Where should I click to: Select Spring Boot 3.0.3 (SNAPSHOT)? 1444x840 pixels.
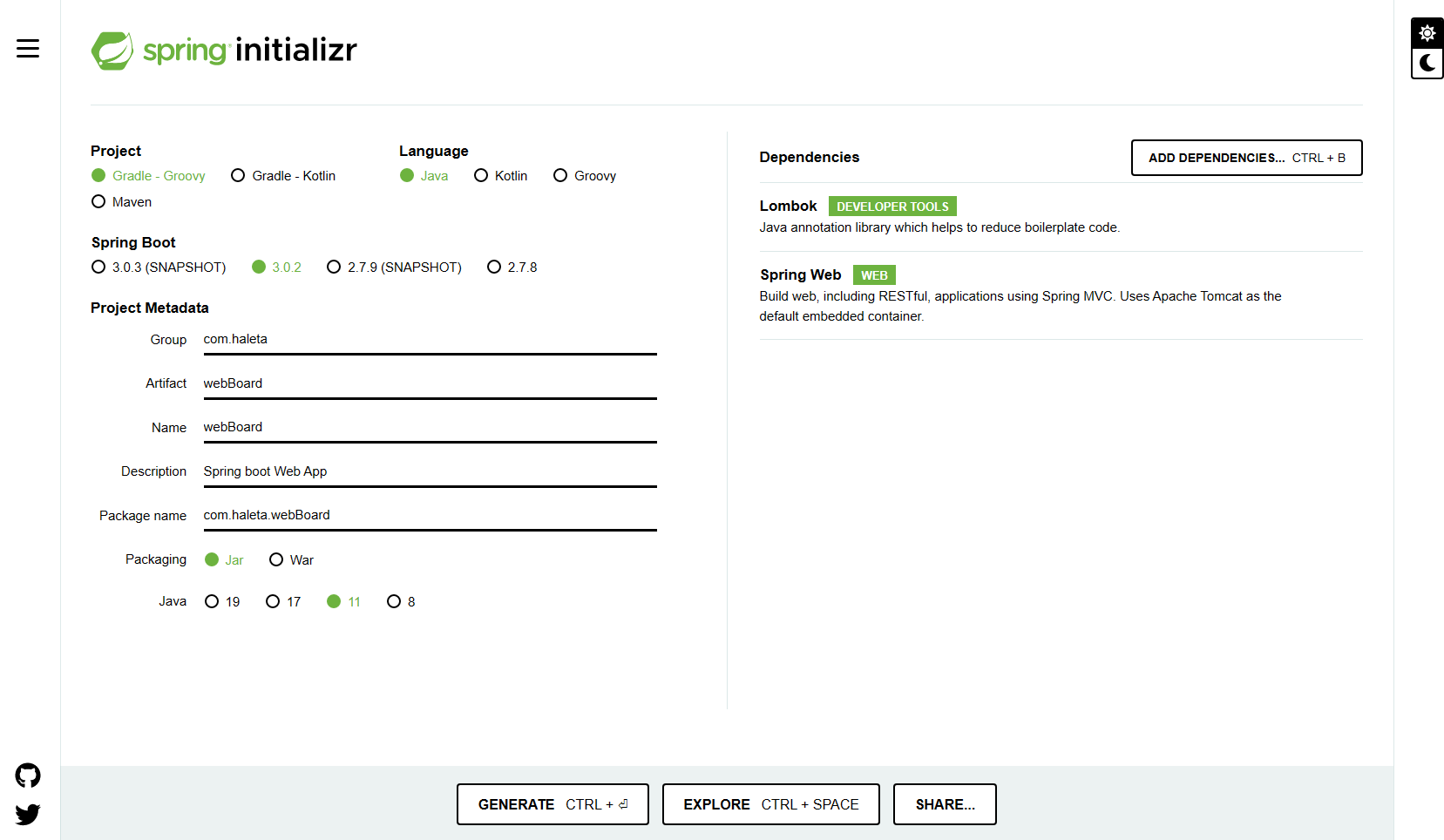pyautogui.click(x=159, y=268)
